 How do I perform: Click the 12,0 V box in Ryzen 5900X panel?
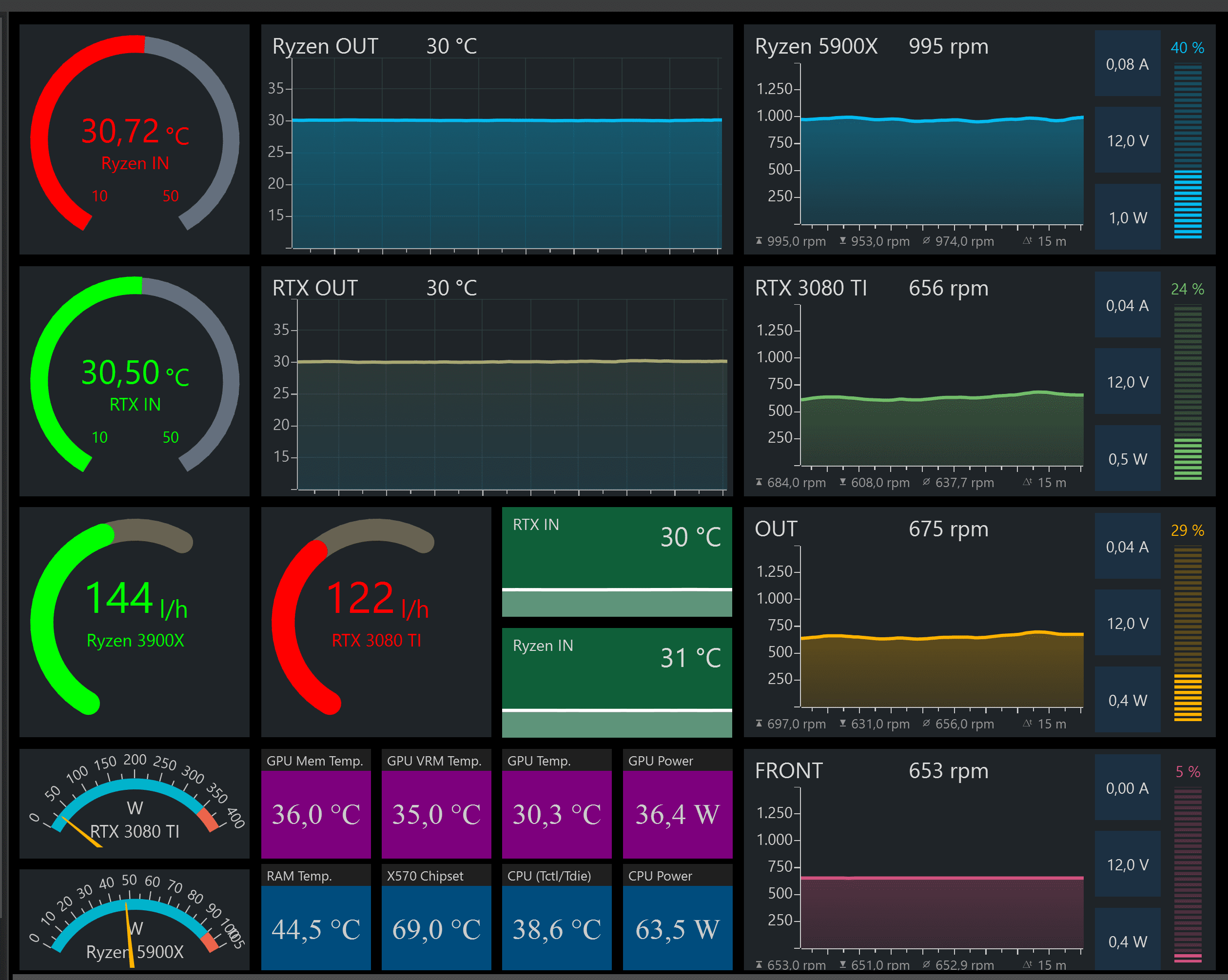click(1128, 139)
